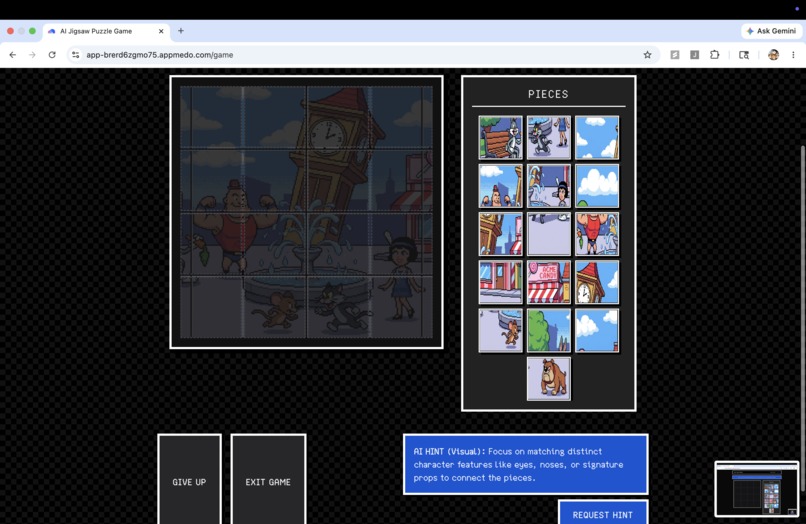
Task: Open the tab search icon near profile
Action: pyautogui.click(x=744, y=55)
